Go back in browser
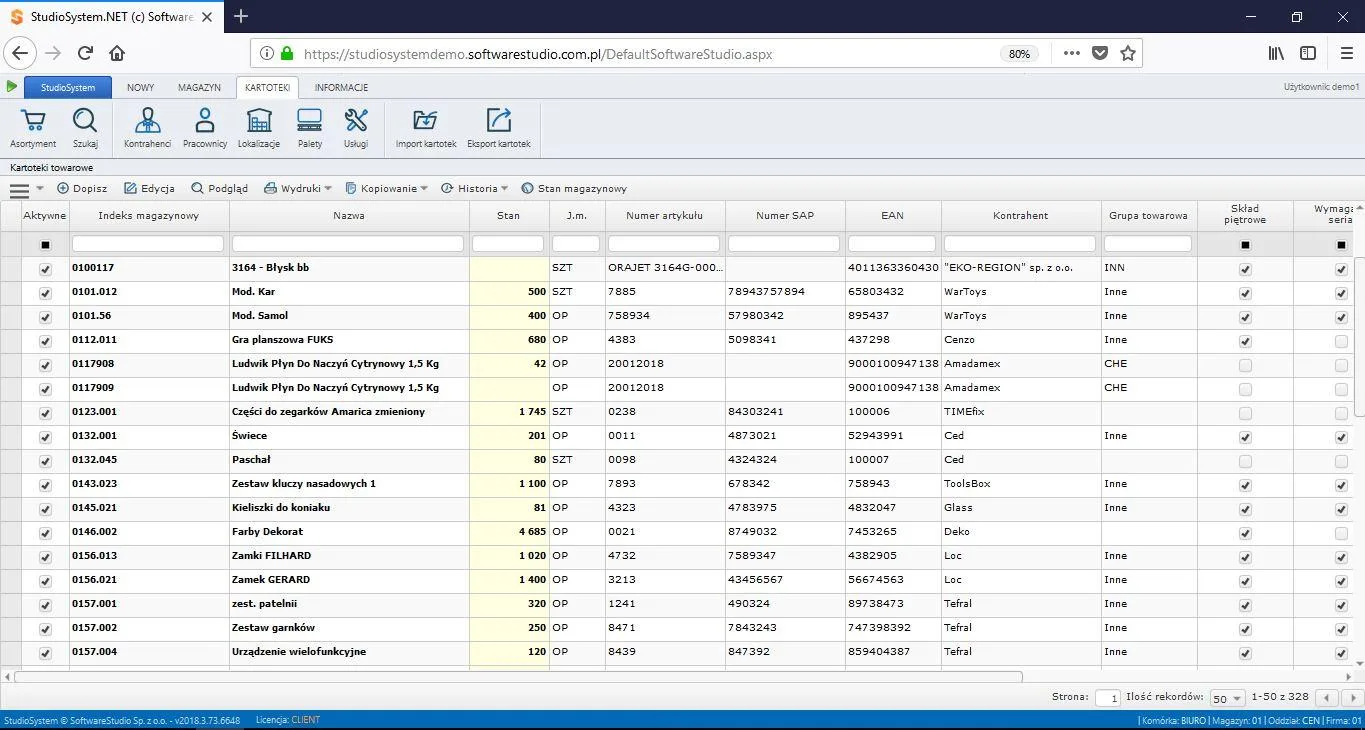Viewport: 1365px width, 730px height. (x=20, y=54)
